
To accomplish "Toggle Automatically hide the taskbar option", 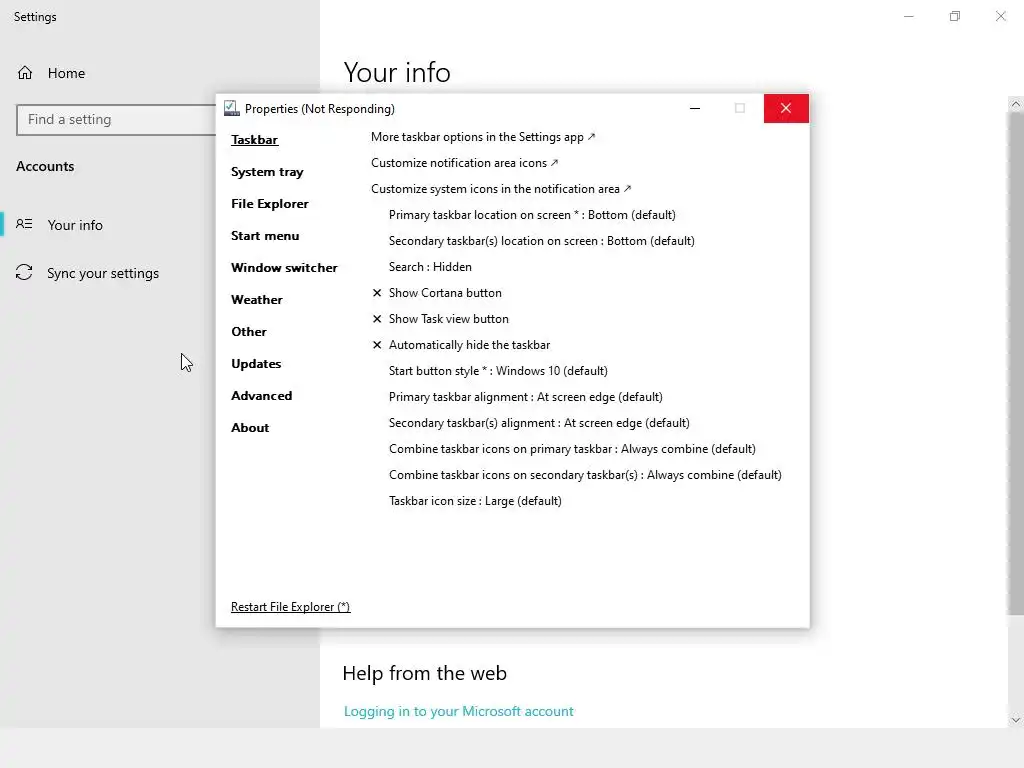I will (x=461, y=345).
